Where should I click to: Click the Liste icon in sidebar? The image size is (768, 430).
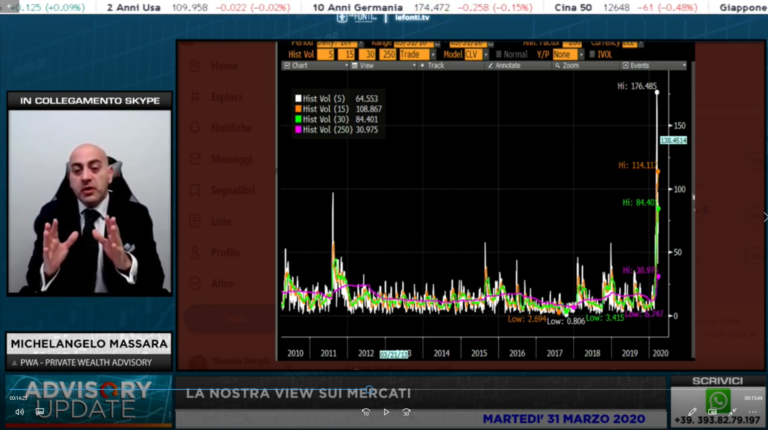(195, 221)
